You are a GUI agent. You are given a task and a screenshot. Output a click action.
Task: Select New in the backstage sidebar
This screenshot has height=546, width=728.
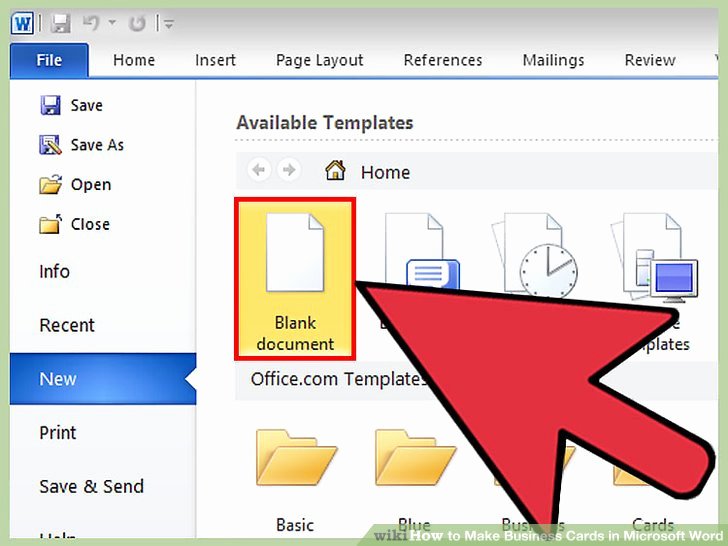pos(103,379)
